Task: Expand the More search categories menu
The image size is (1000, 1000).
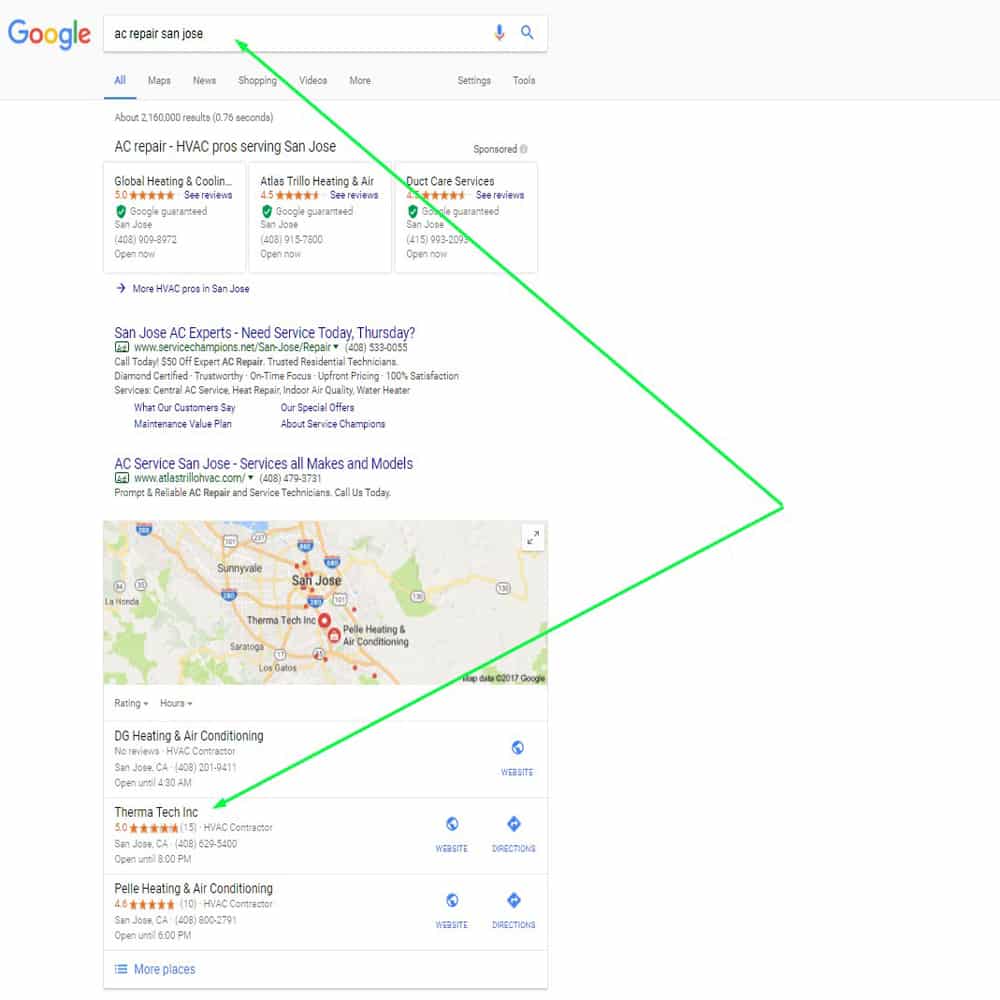Action: point(360,80)
